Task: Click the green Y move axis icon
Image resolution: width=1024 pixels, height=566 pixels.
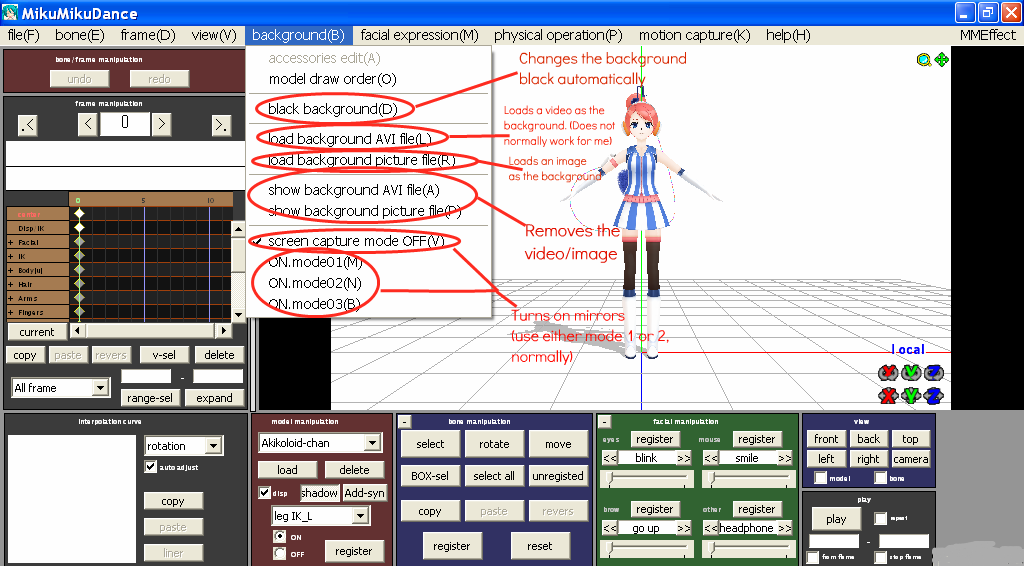Action: [911, 395]
